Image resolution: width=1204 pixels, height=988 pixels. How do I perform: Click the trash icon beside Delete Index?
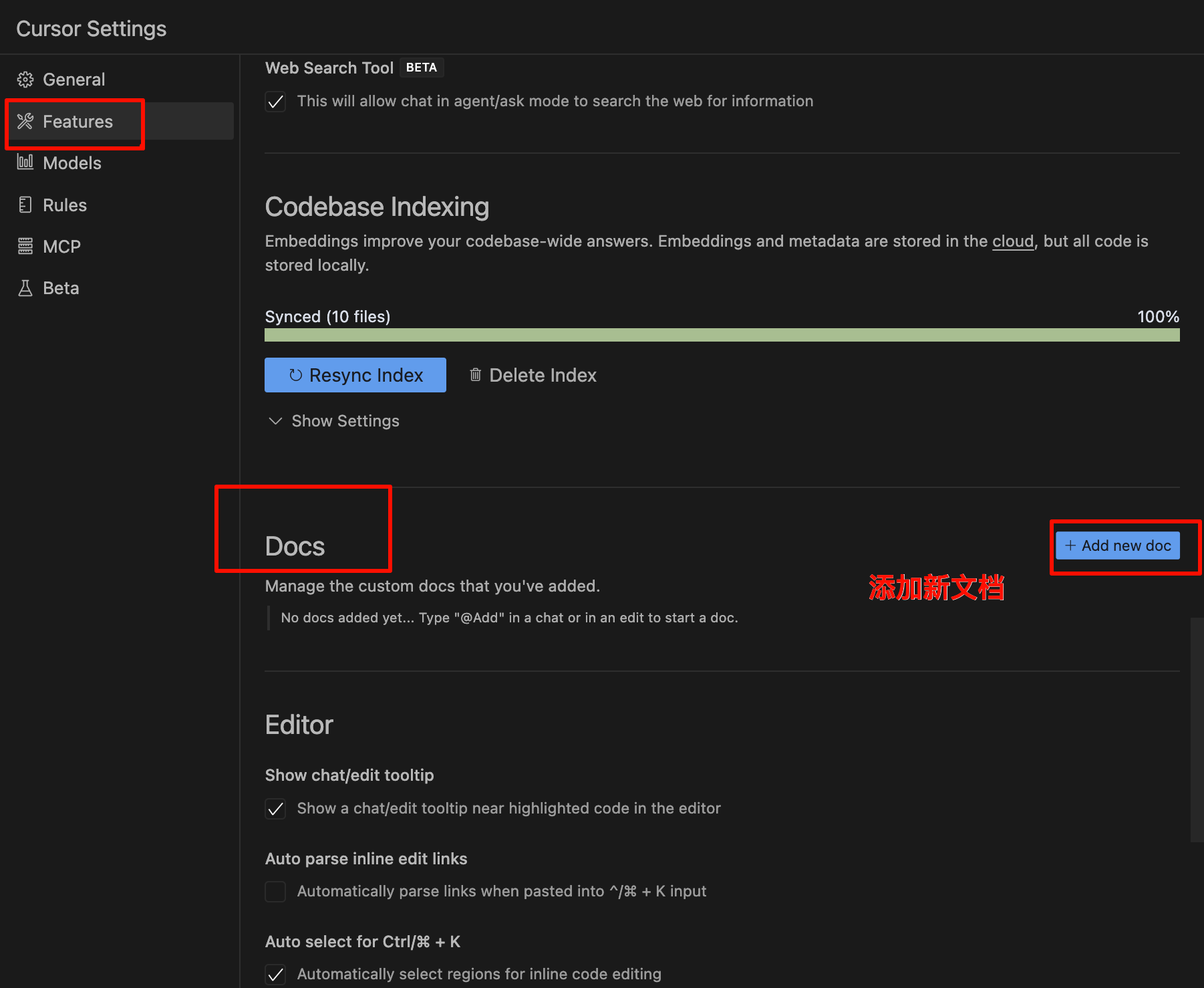point(475,375)
